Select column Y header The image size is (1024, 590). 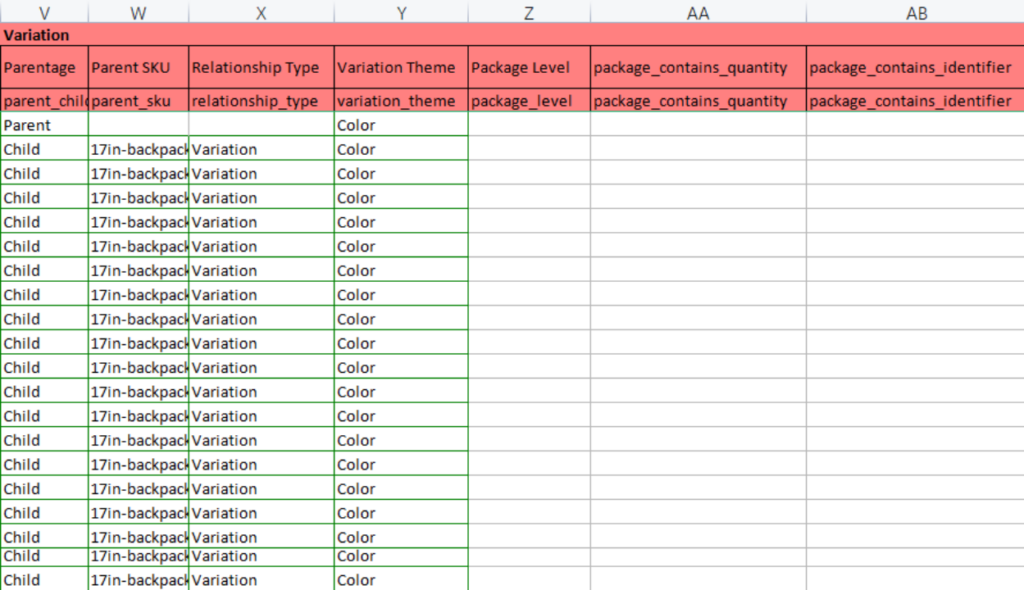click(x=401, y=12)
